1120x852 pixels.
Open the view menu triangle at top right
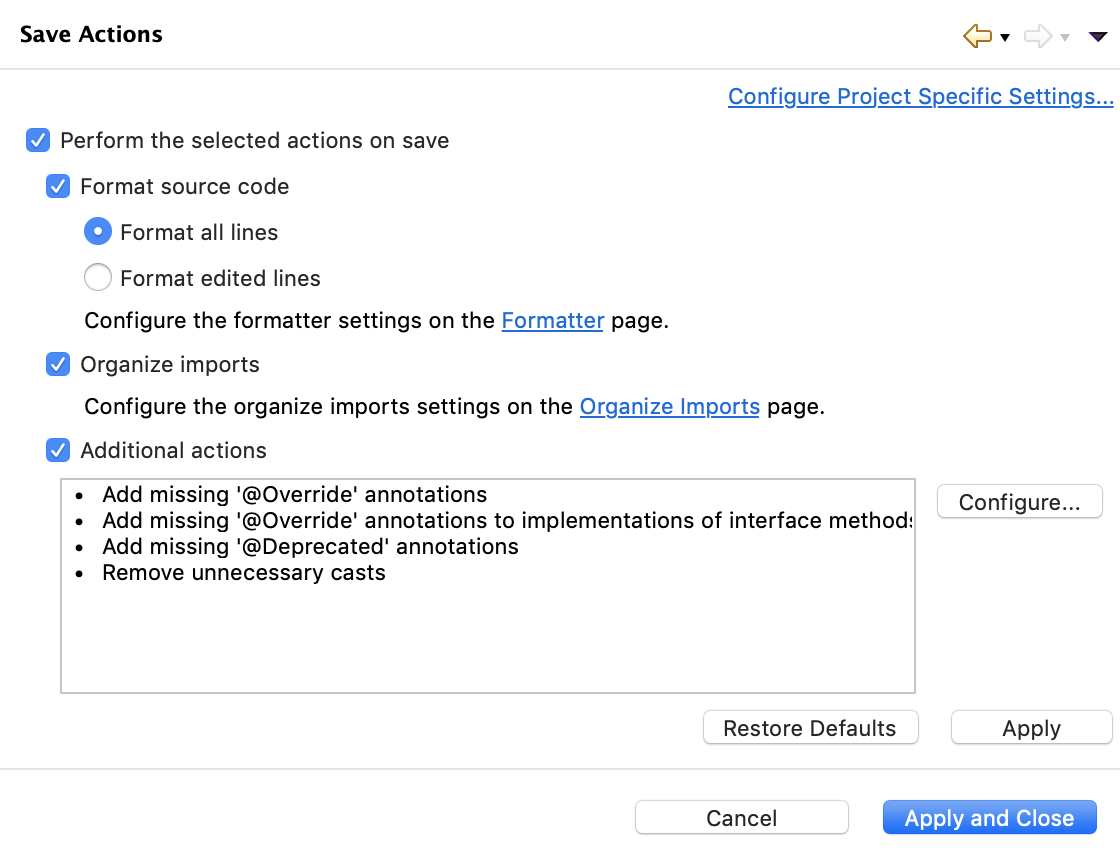1097,37
